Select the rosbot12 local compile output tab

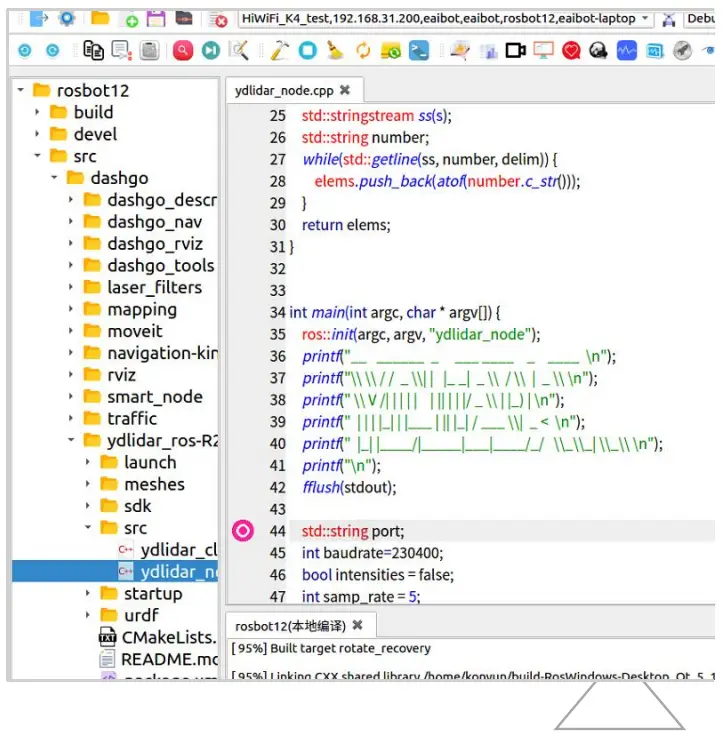point(290,626)
